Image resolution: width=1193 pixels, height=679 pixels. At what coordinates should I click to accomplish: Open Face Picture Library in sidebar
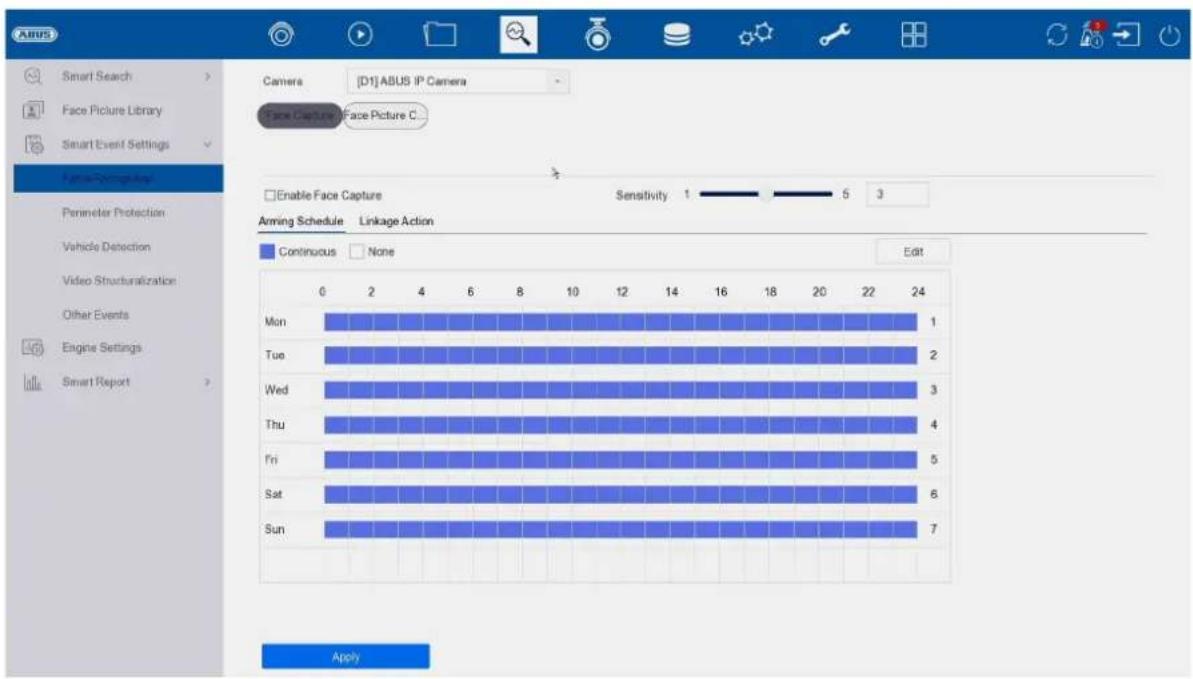112,110
